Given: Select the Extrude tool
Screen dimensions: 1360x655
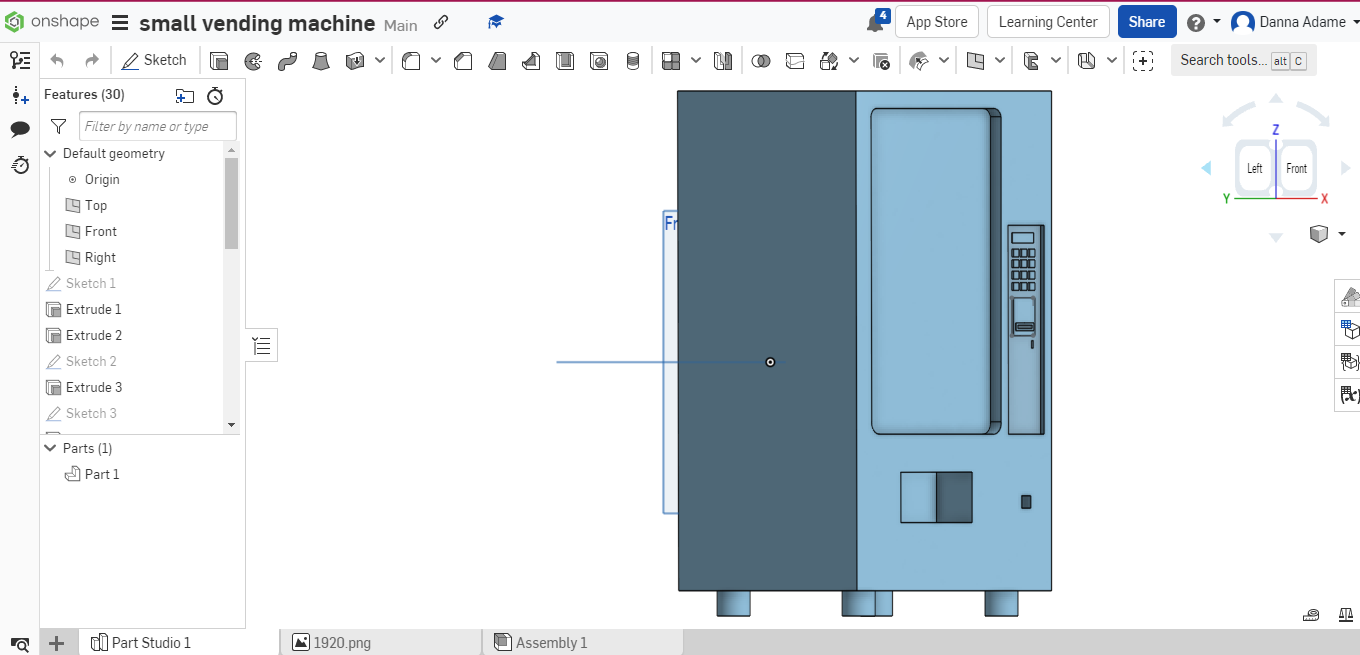Looking at the screenshot, I should tap(219, 60).
